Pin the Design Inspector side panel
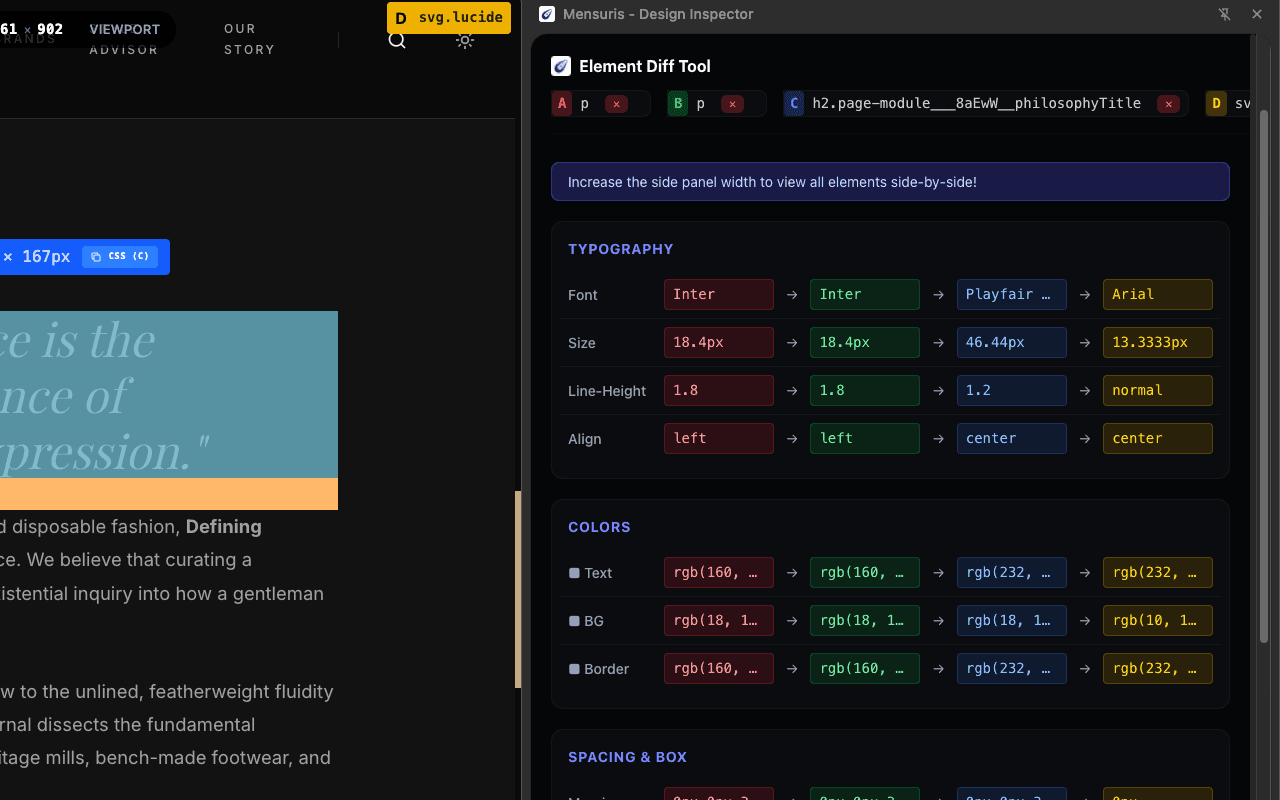This screenshot has height=800, width=1280. pos(1225,14)
